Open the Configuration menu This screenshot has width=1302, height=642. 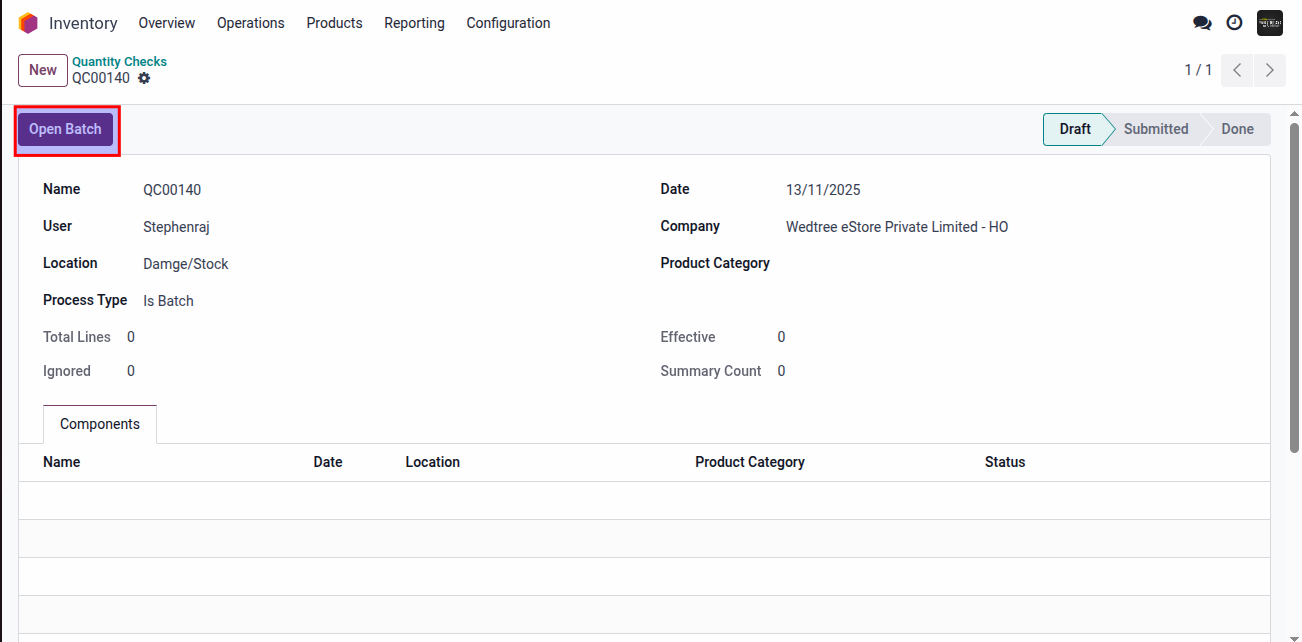point(508,23)
